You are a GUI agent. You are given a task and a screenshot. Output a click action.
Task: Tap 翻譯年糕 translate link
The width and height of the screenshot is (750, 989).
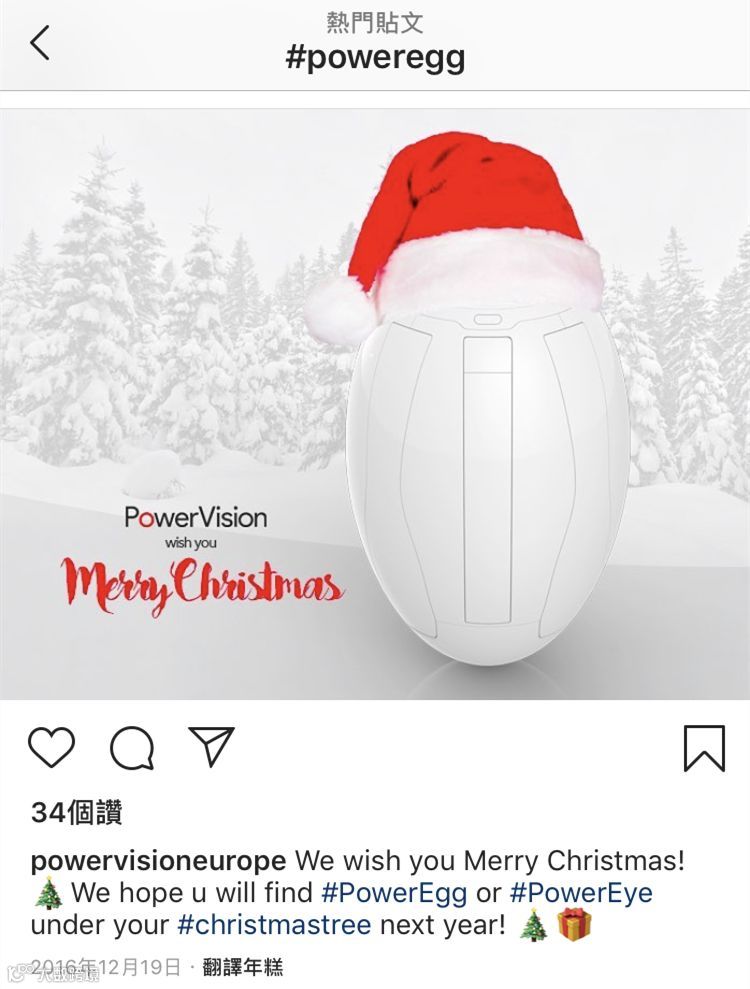(x=243, y=966)
